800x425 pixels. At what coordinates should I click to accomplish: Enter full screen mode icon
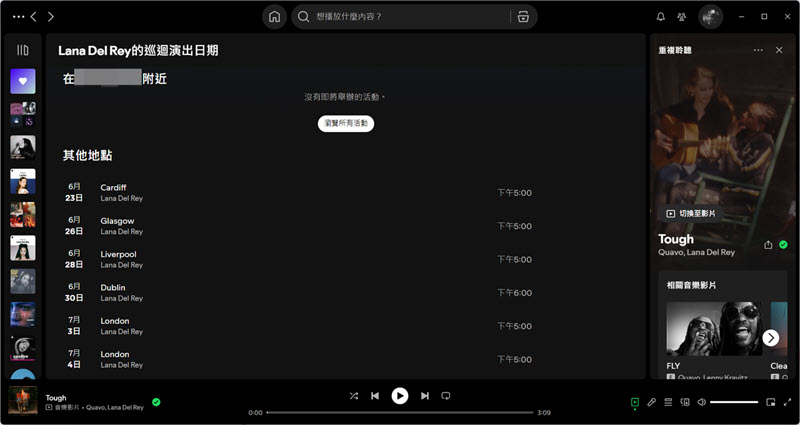pos(787,403)
